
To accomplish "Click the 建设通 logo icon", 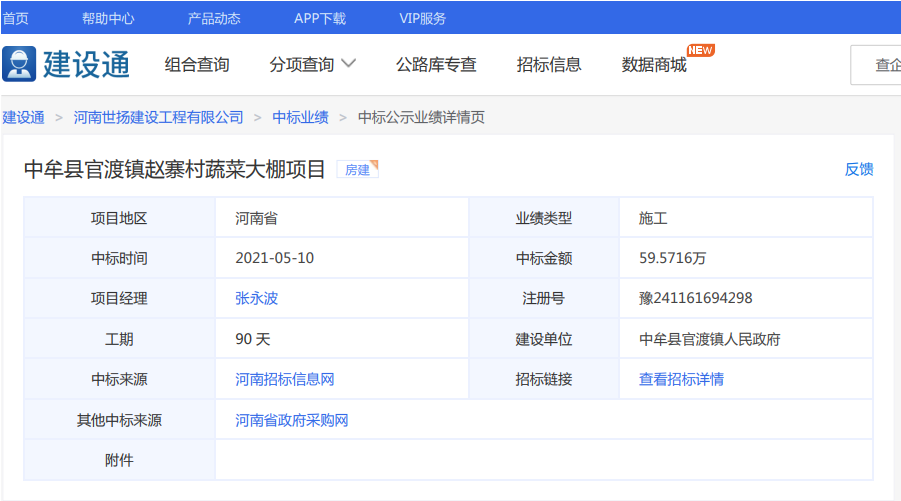I will tap(19, 64).
